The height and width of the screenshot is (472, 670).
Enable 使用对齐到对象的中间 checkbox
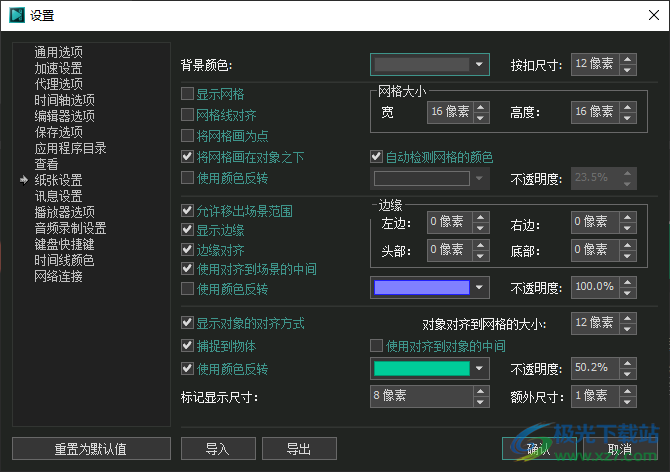point(376,345)
